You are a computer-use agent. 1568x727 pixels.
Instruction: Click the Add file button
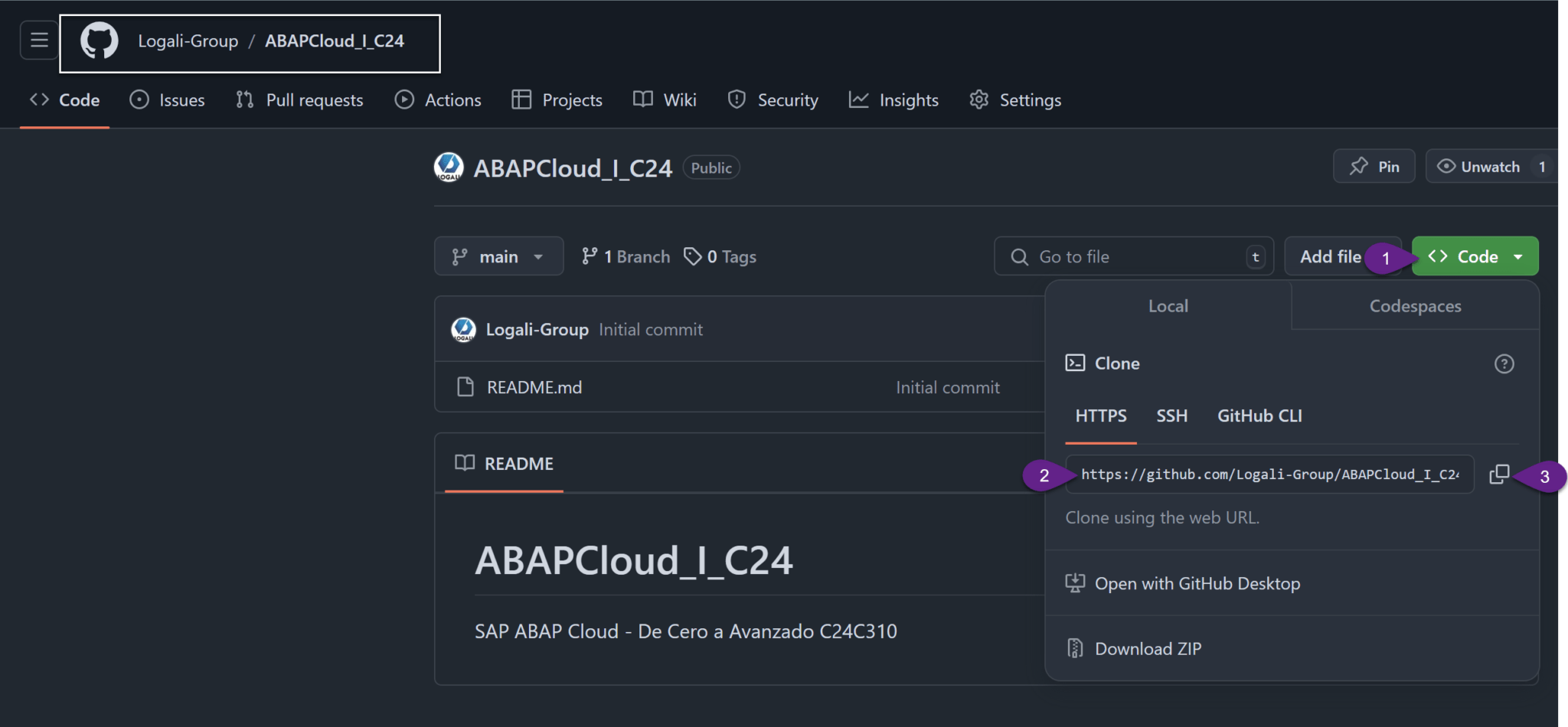click(x=1330, y=256)
